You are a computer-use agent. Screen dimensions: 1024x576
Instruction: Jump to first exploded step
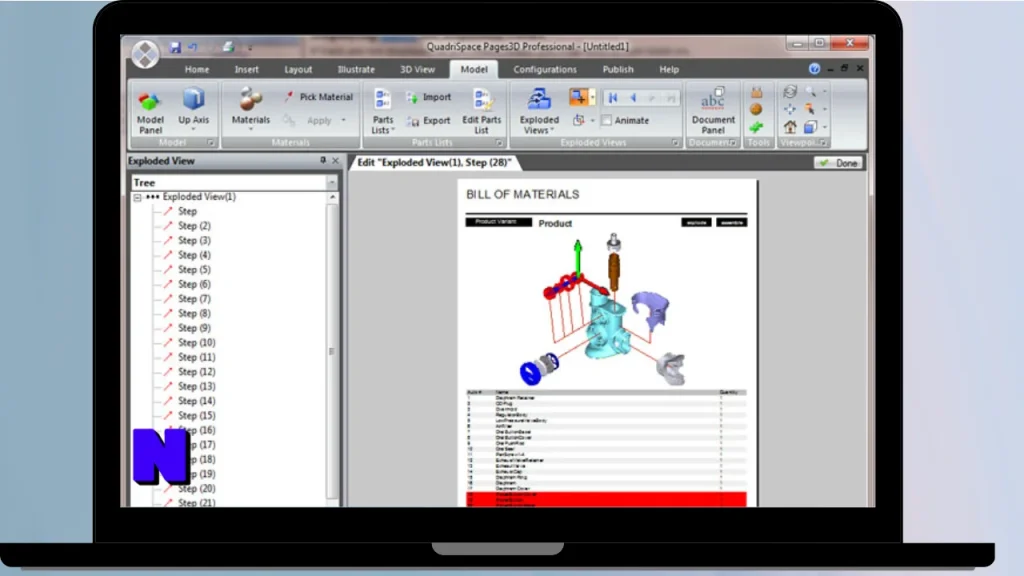[613, 98]
